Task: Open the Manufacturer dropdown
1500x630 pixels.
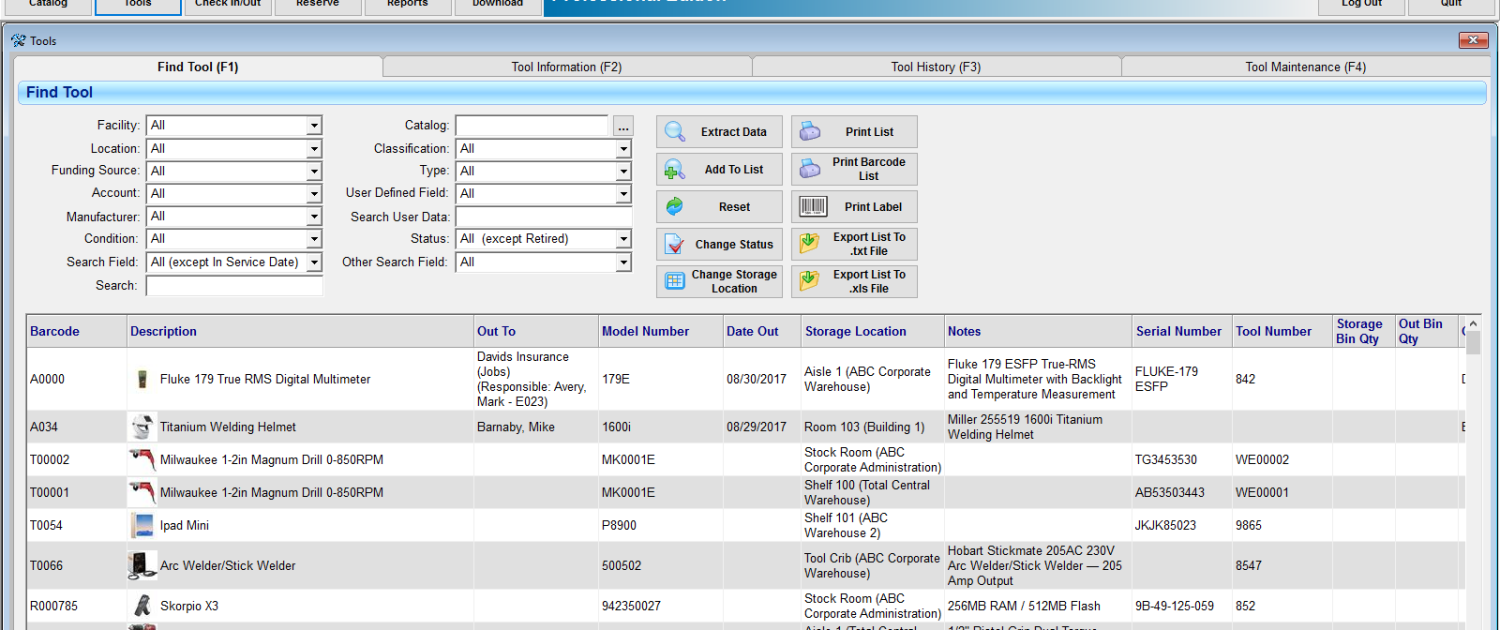Action: point(314,217)
